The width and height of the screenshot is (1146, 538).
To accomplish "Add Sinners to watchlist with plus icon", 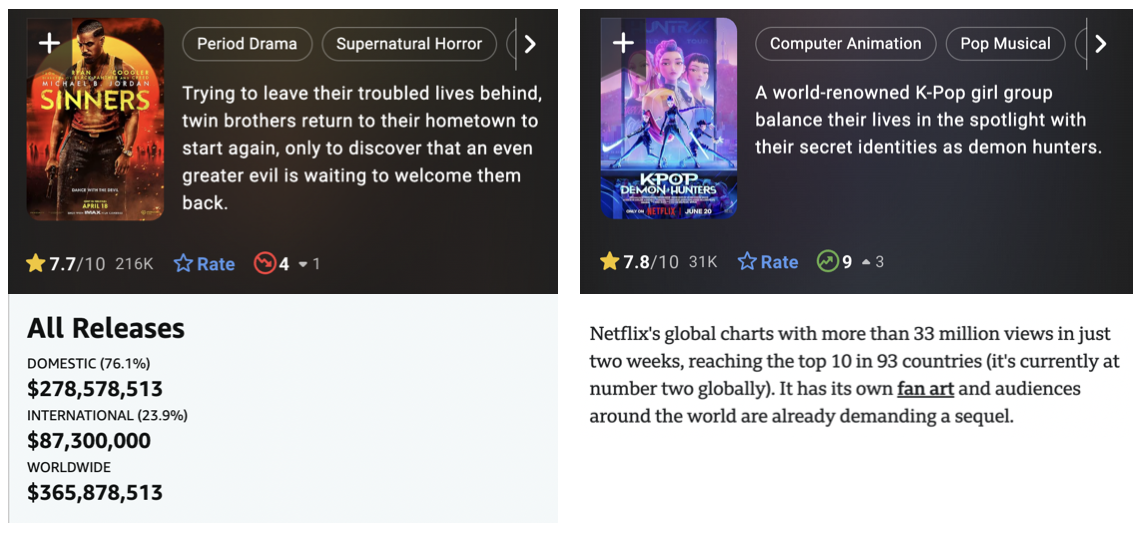I will (49, 43).
